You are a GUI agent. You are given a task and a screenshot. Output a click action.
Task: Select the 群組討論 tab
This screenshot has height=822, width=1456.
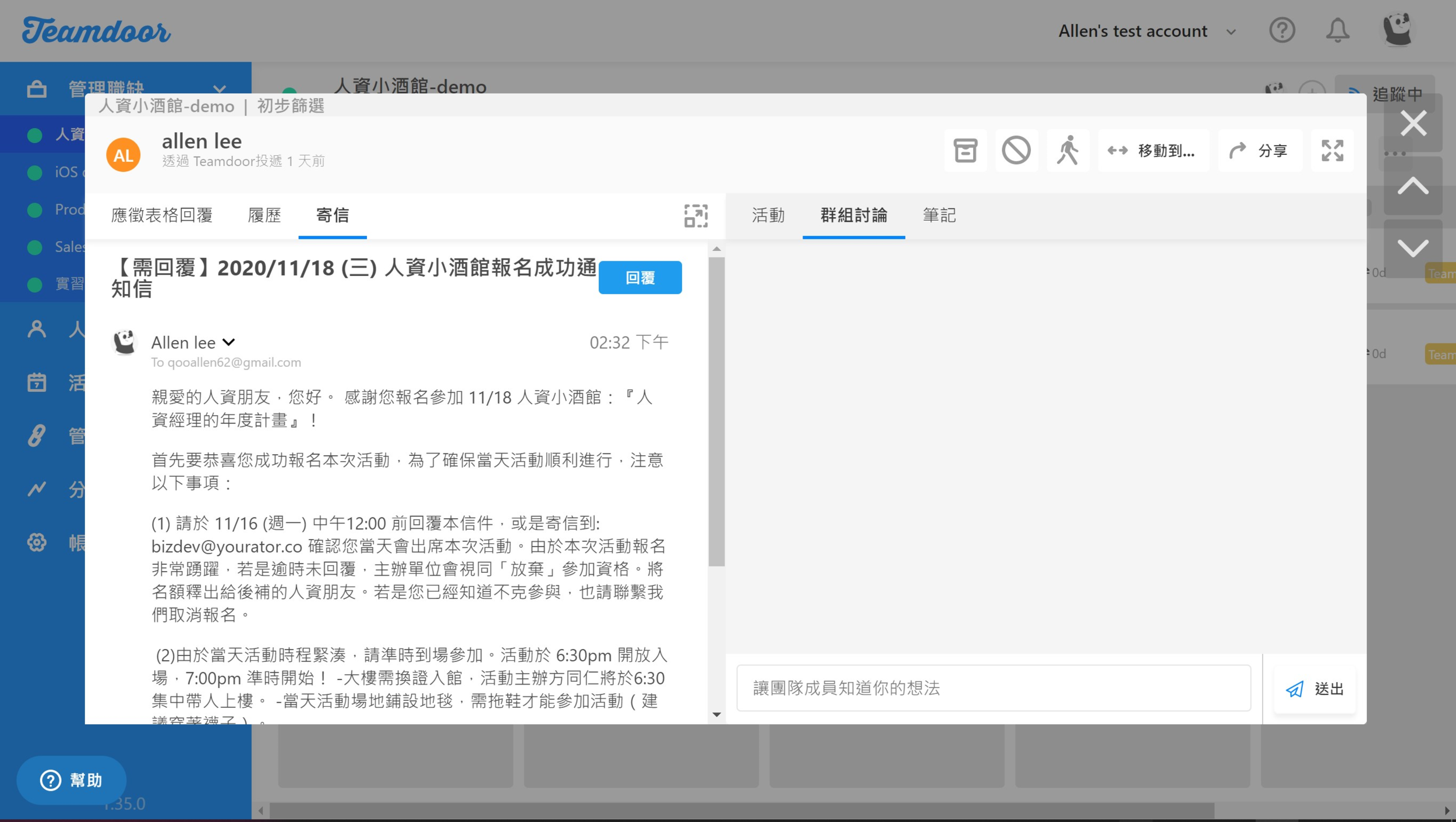[x=854, y=215]
